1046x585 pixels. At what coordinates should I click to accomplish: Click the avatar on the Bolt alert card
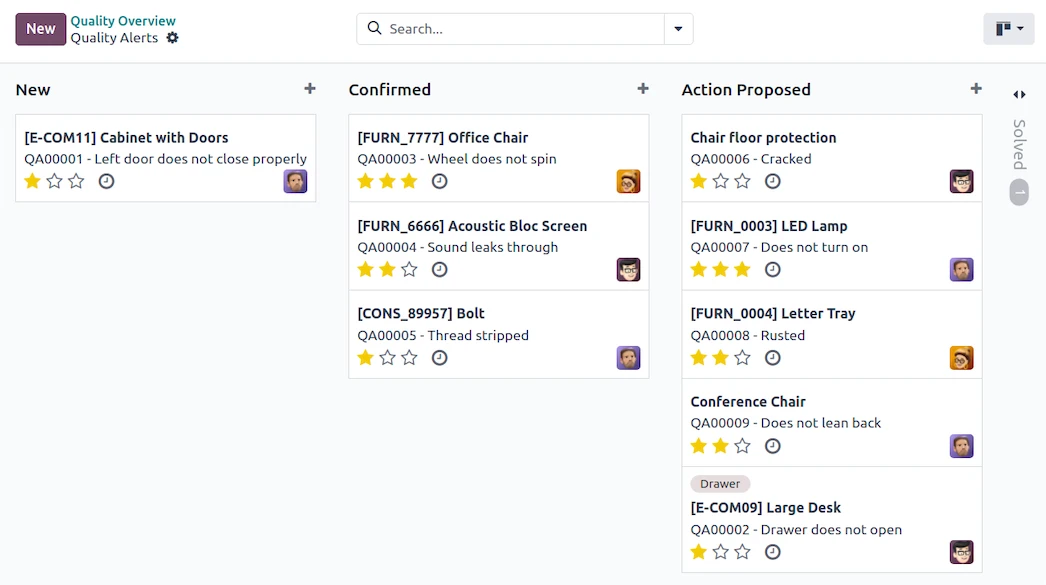tap(628, 357)
